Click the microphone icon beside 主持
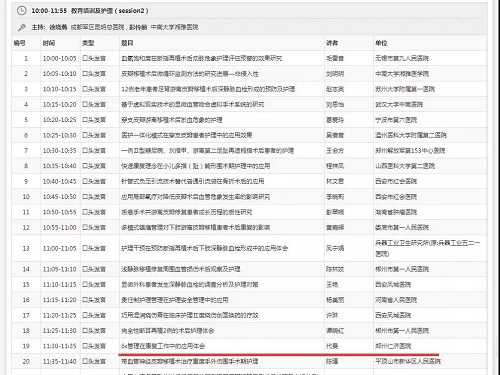The height and width of the screenshot is (375, 500). coord(22,27)
